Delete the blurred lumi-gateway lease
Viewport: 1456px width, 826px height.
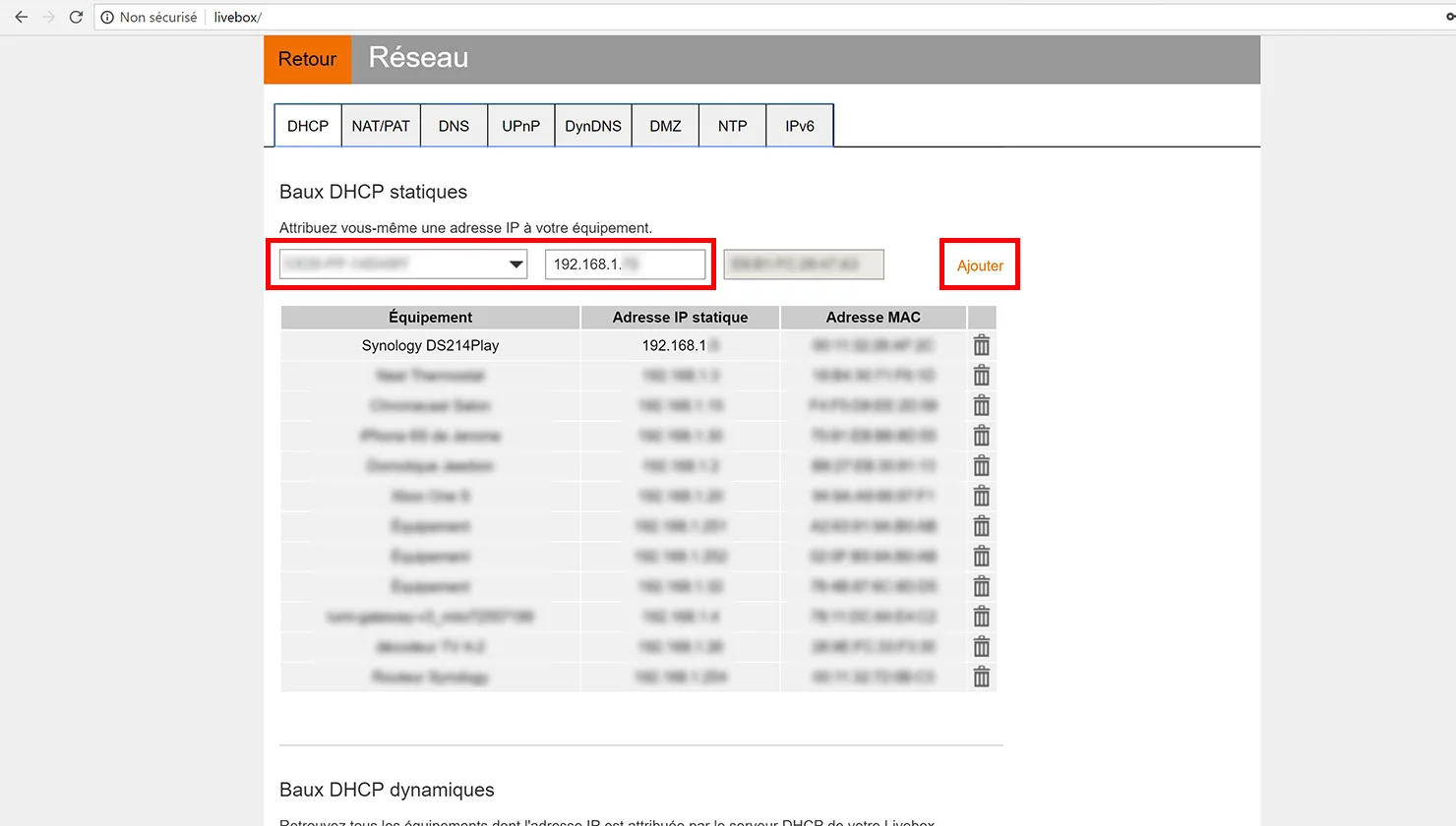[981, 617]
